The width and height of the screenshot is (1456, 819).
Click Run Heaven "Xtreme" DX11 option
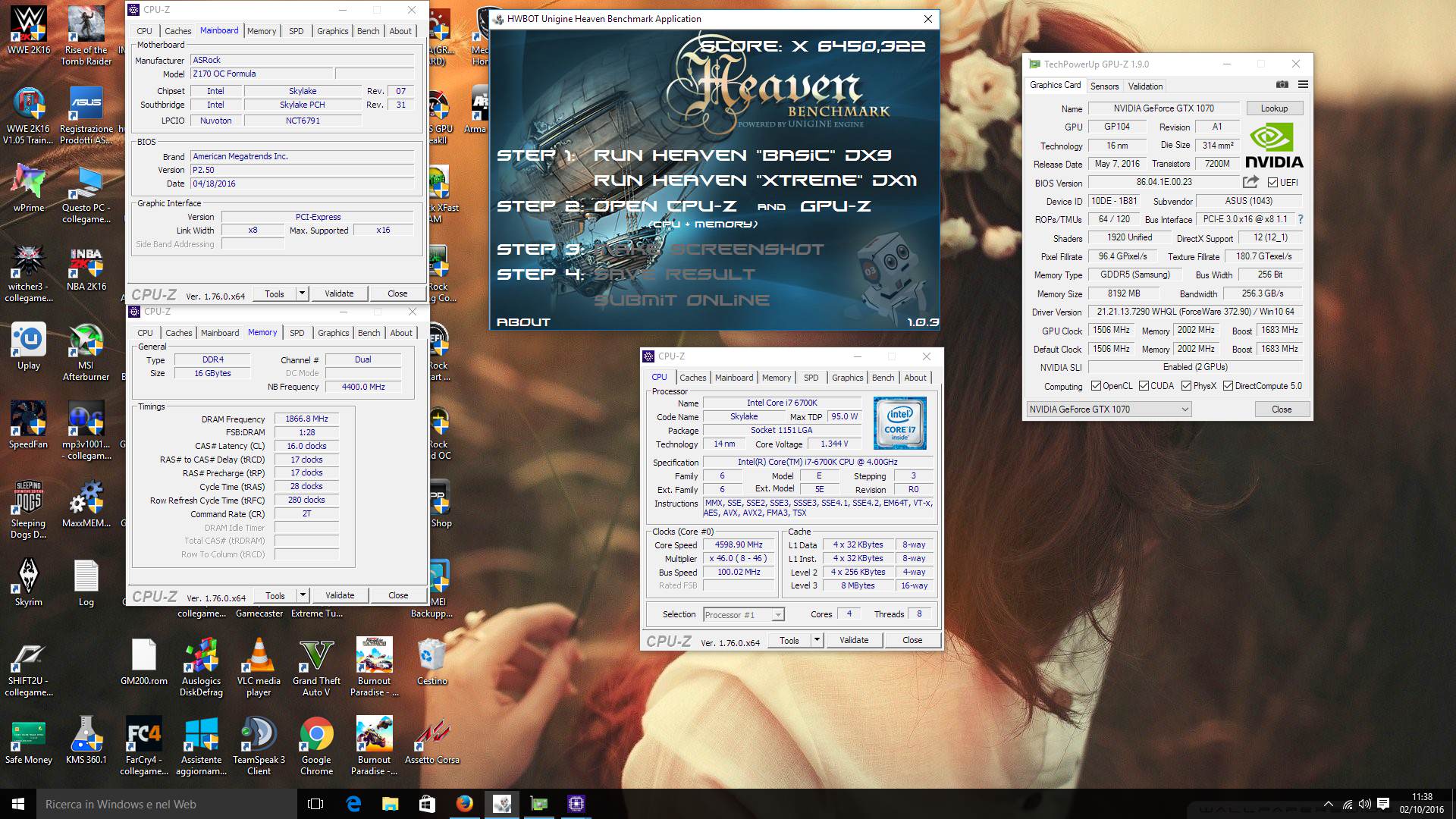755,180
